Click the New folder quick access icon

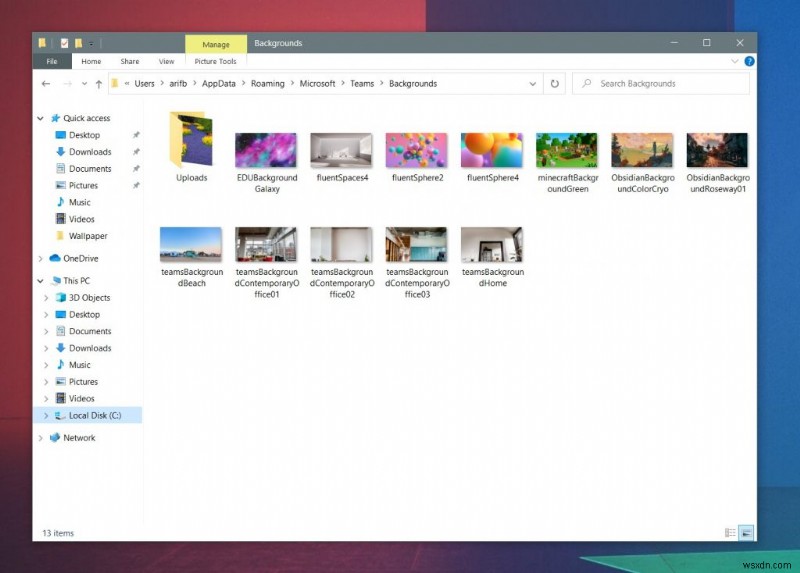point(79,43)
